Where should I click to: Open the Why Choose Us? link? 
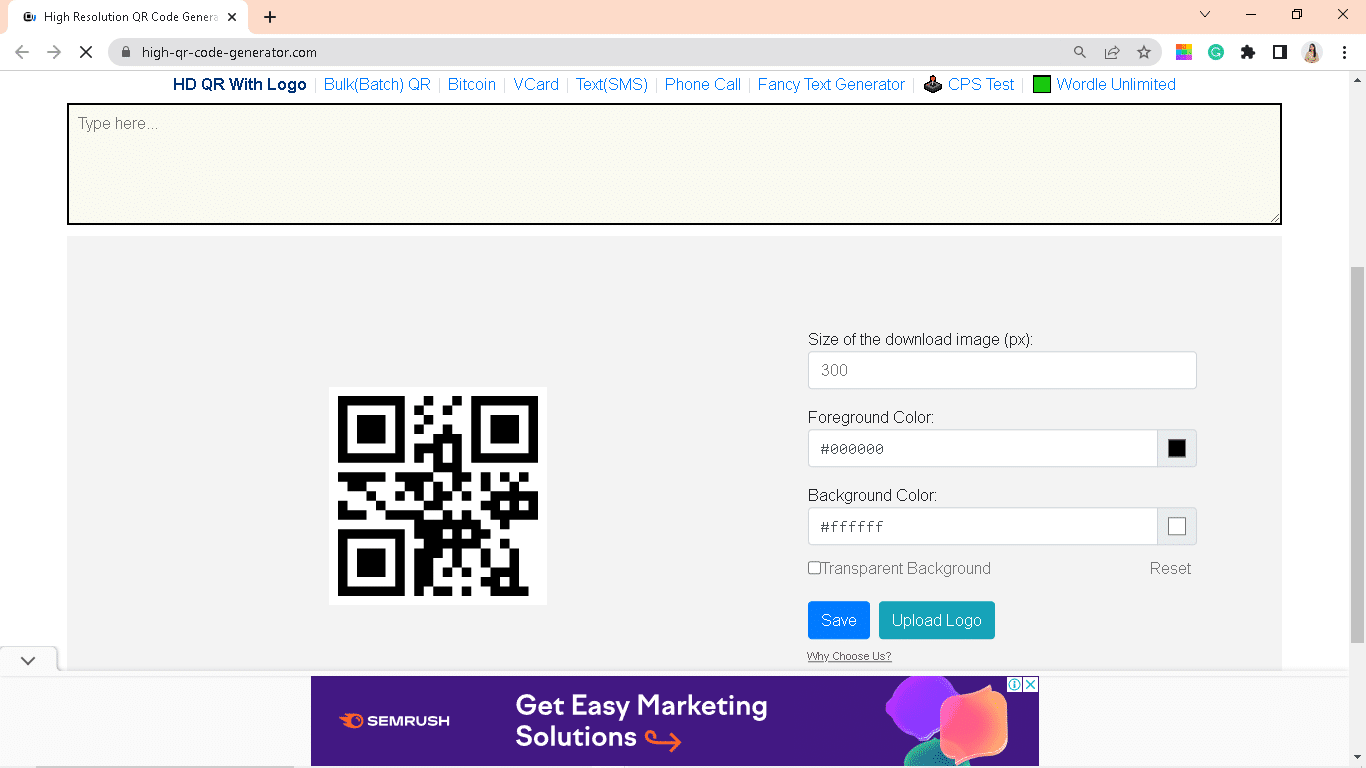849,656
